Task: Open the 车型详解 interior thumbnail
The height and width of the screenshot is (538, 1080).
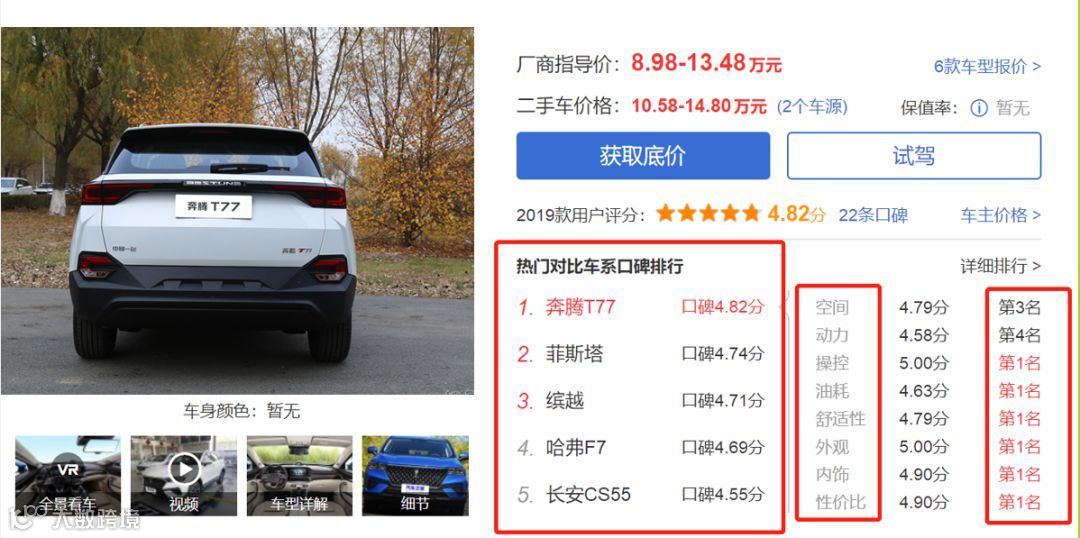Action: pos(300,475)
